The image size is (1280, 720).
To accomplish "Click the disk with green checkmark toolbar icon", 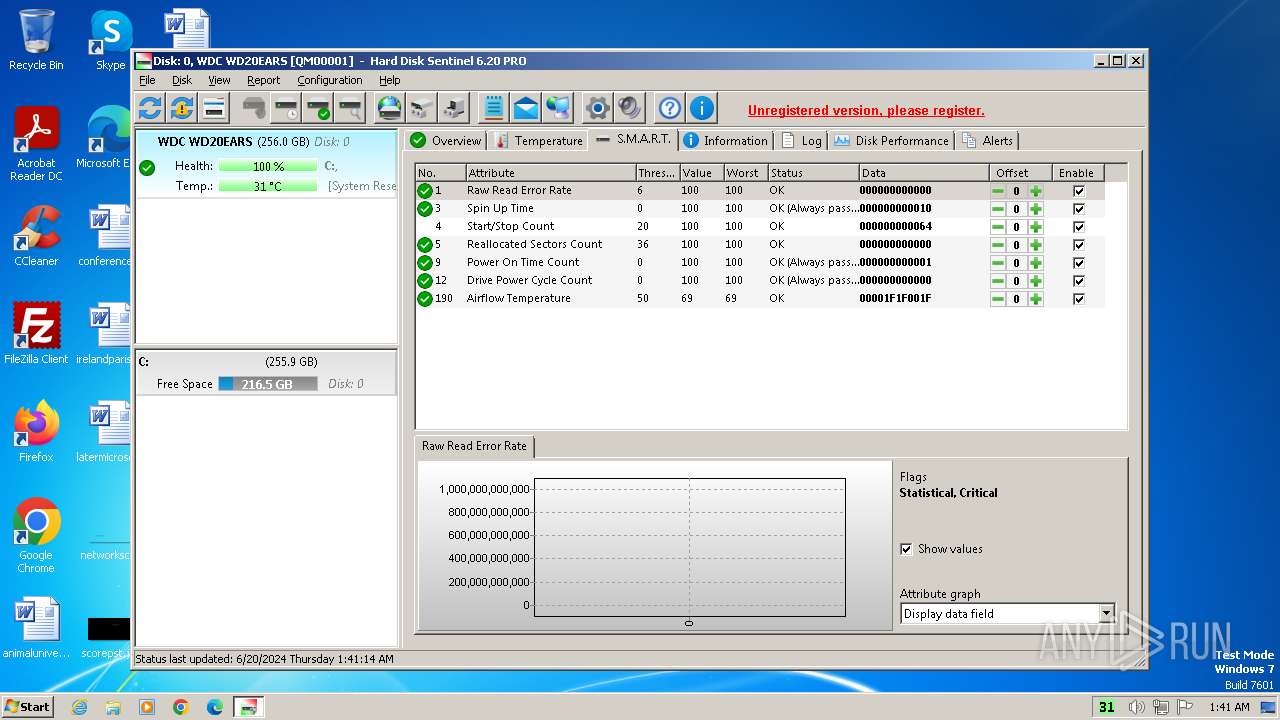I will coord(318,108).
